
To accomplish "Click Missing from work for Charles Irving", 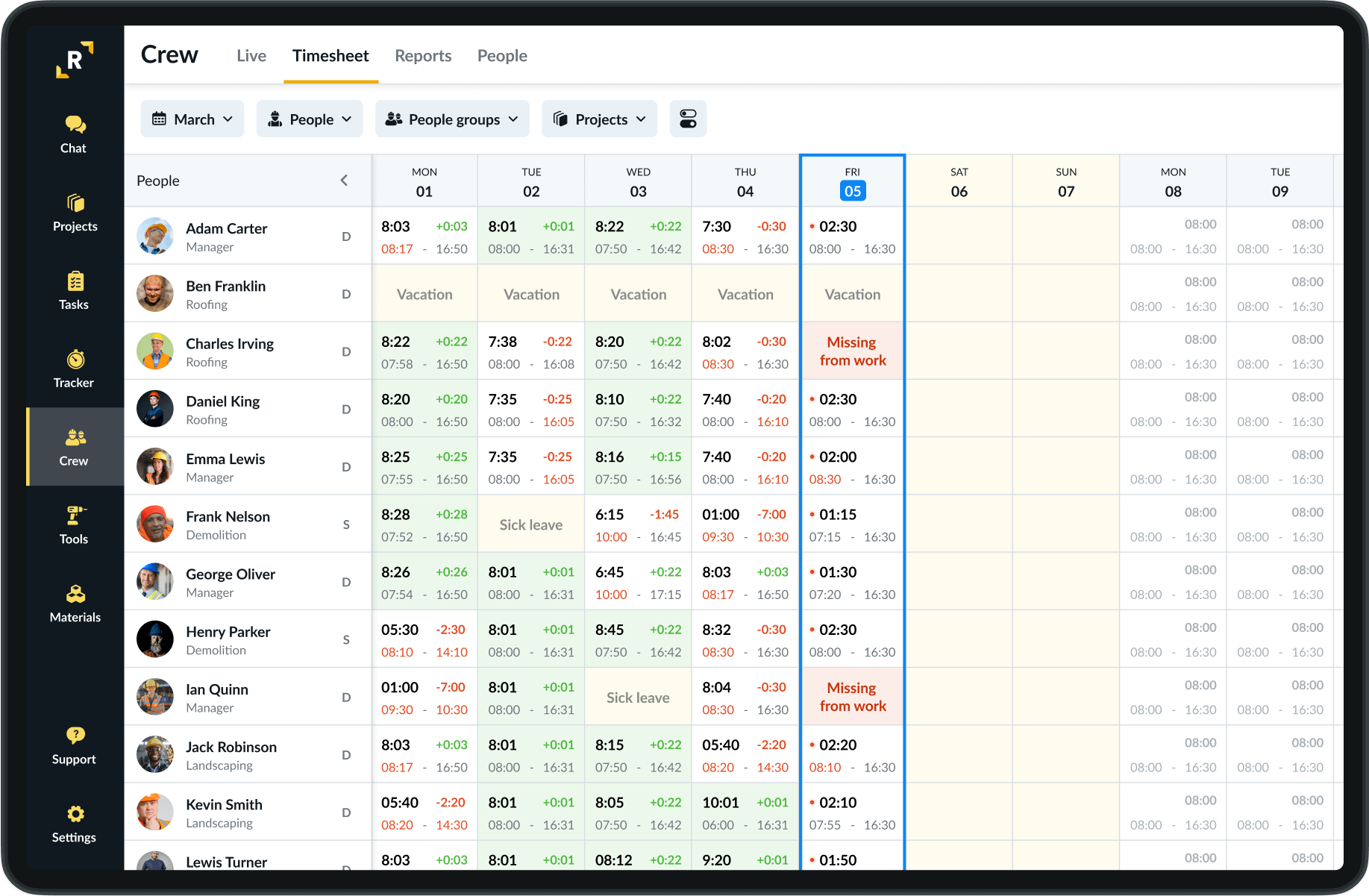I will click(851, 351).
